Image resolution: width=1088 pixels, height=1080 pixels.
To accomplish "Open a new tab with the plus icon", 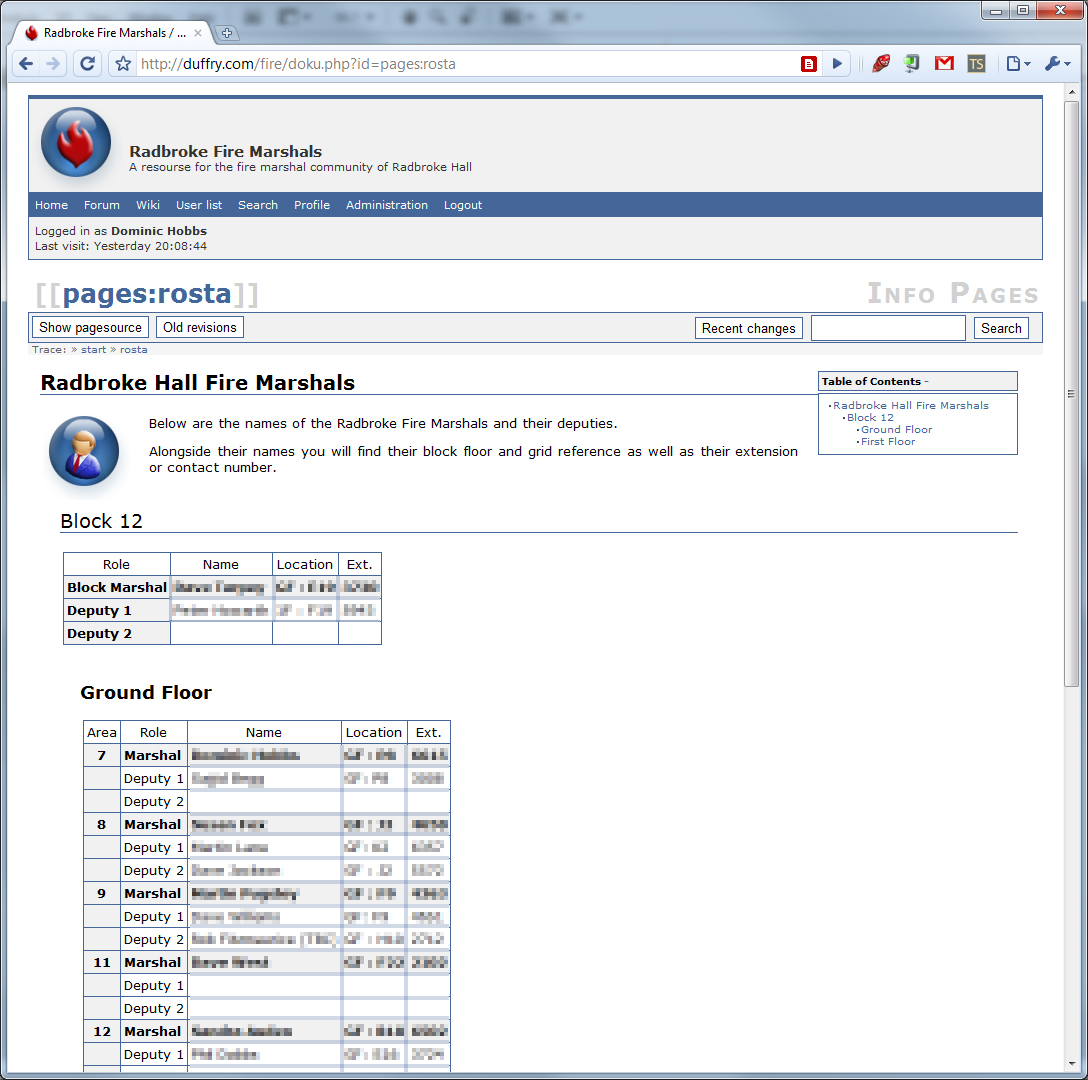I will pyautogui.click(x=227, y=33).
